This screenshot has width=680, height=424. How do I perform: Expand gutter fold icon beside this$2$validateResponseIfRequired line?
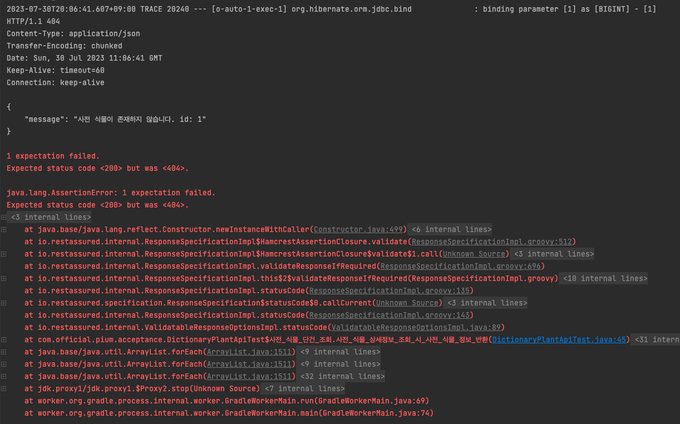pos(4,278)
